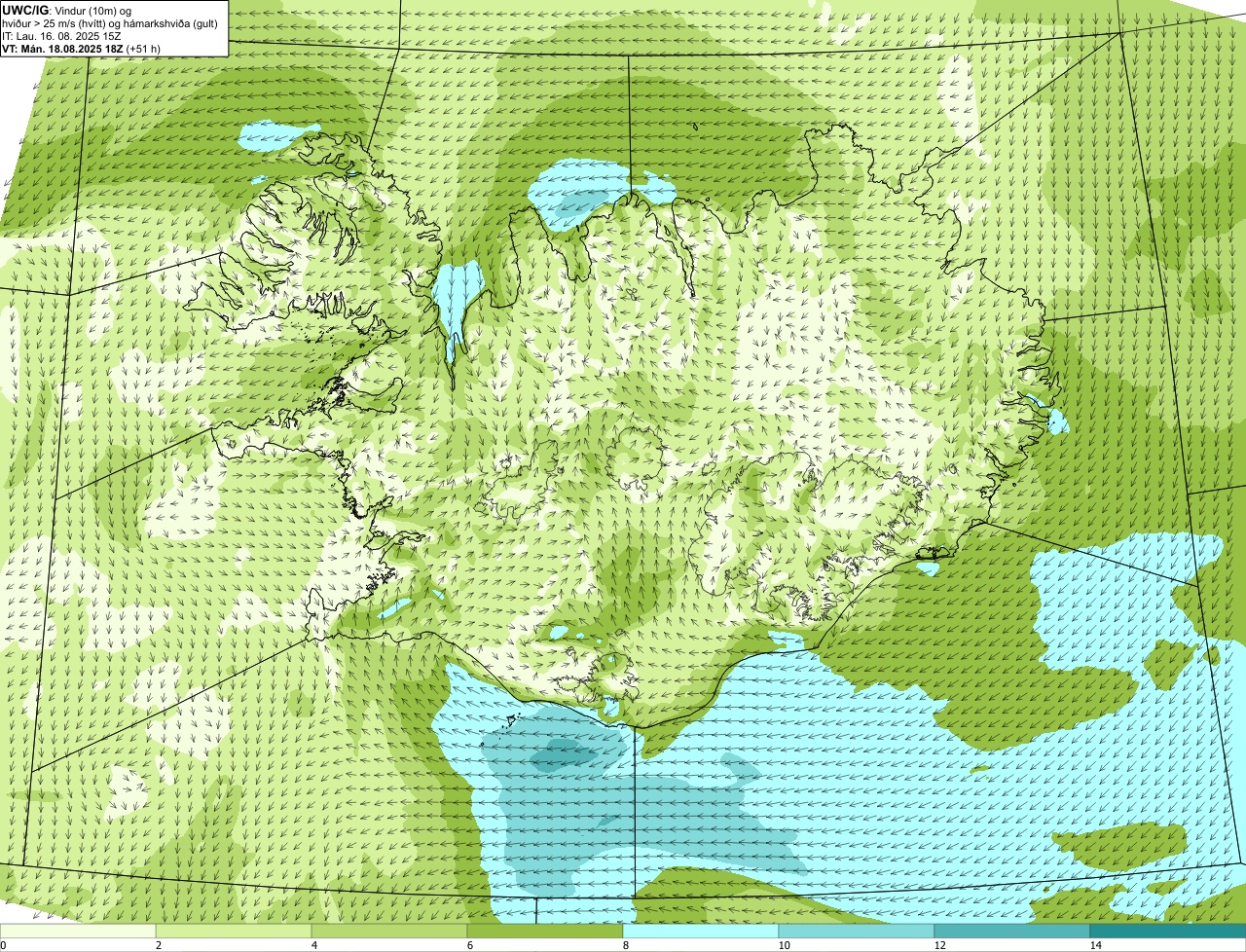Click the 'hviður > 25 m/s' description line
Image resolution: width=1246 pixels, height=952 pixels.
coord(110,22)
